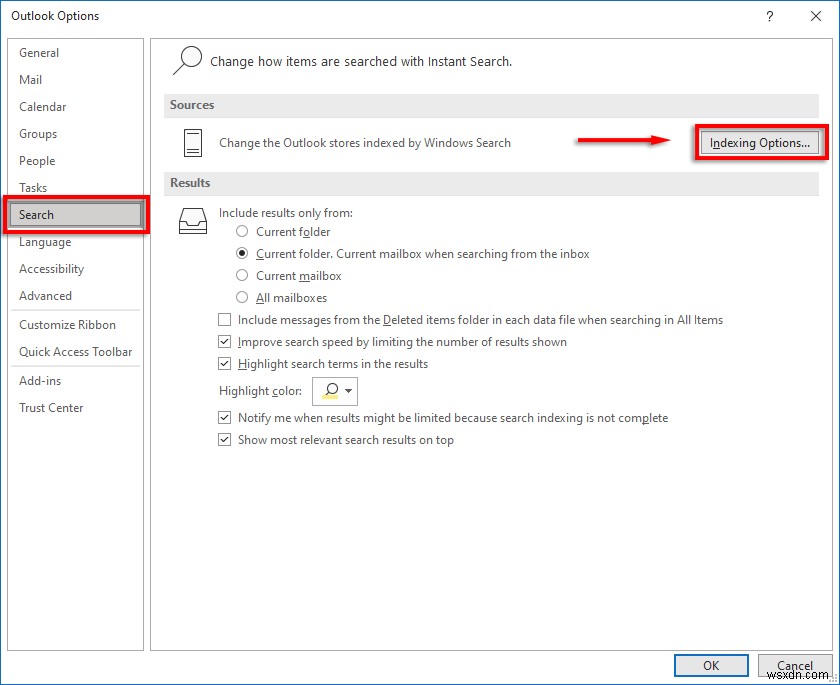Click the Indexing Options button
Viewport: 840px width, 685px height.
760,142
